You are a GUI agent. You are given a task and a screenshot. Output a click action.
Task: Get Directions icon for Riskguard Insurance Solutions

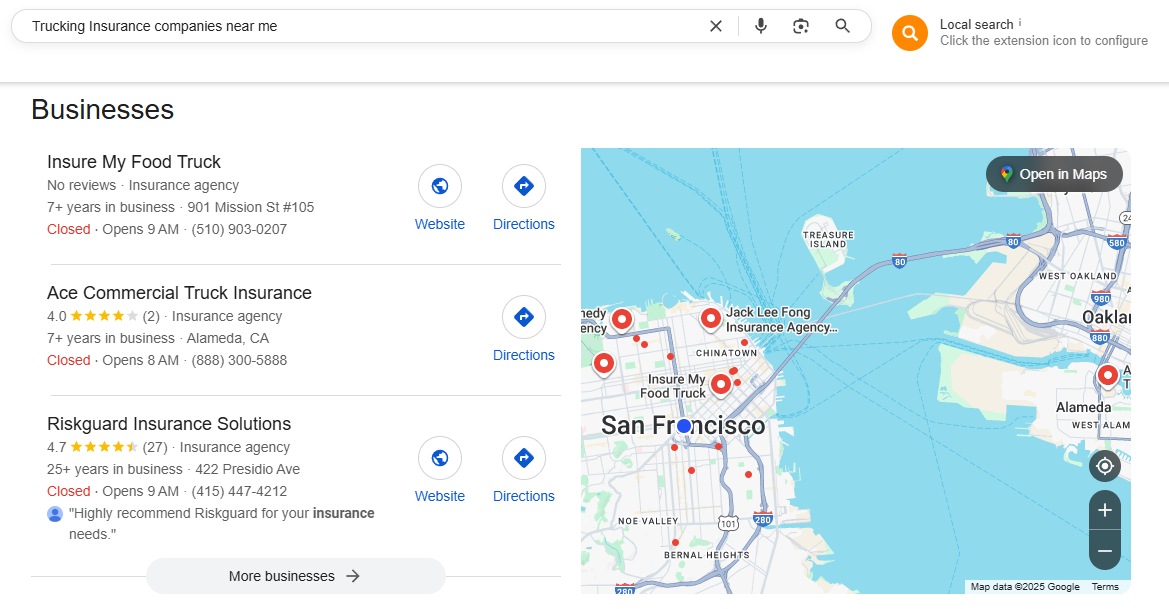[524, 458]
